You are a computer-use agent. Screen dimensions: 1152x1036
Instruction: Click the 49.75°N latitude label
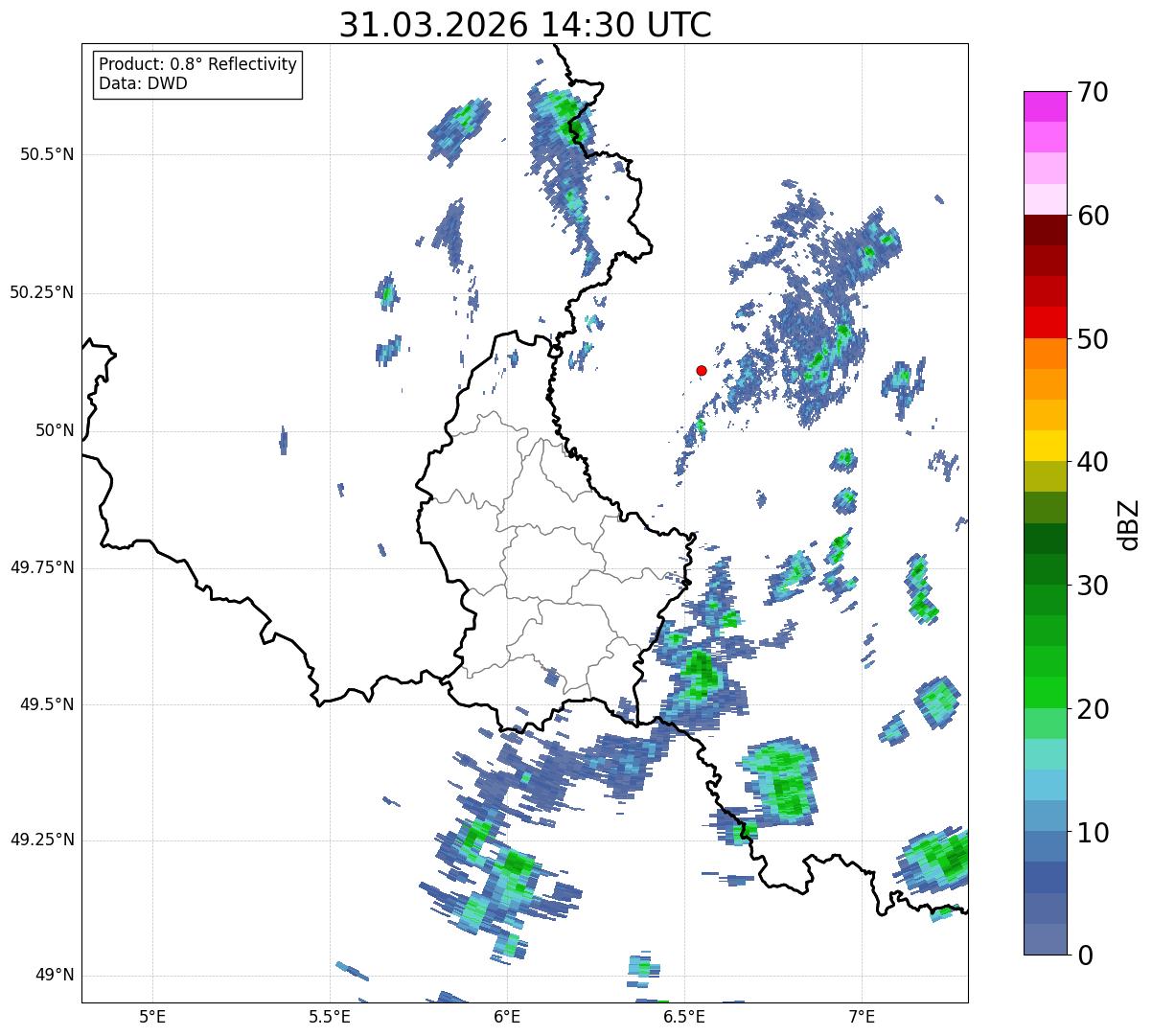point(42,567)
